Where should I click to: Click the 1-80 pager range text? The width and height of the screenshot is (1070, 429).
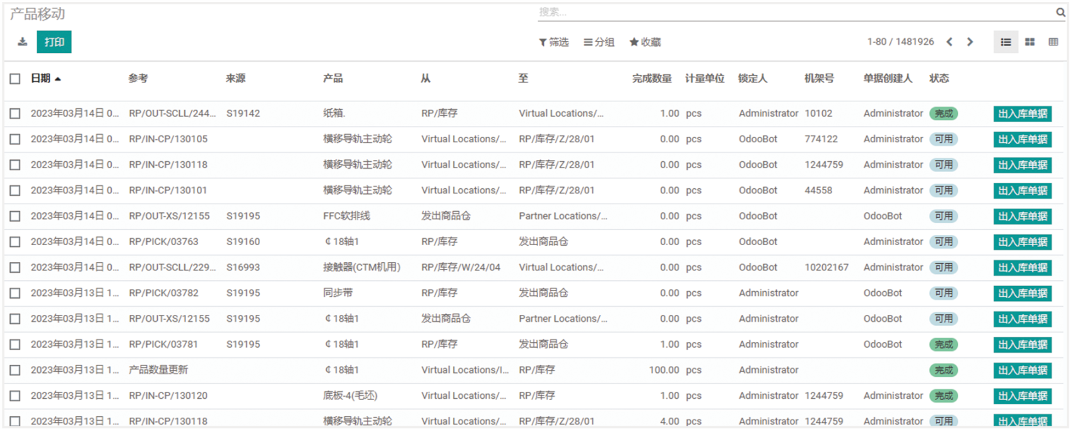900,42
